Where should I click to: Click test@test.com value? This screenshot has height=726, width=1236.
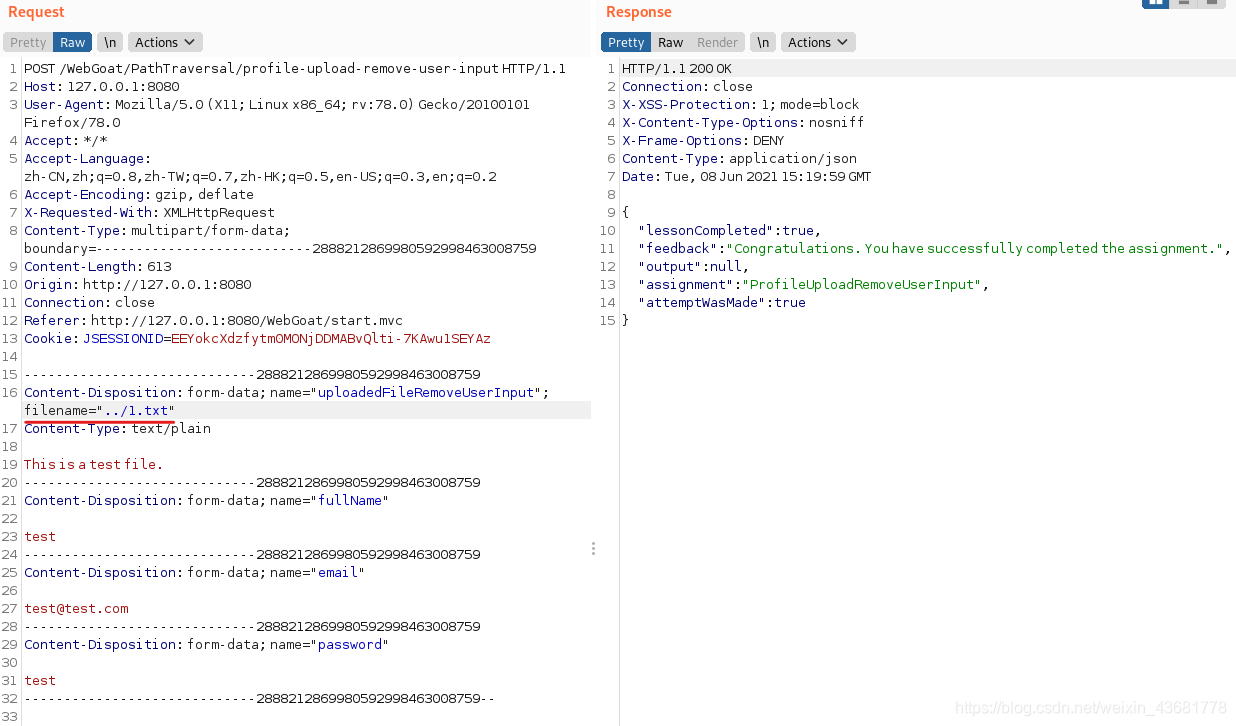77,608
